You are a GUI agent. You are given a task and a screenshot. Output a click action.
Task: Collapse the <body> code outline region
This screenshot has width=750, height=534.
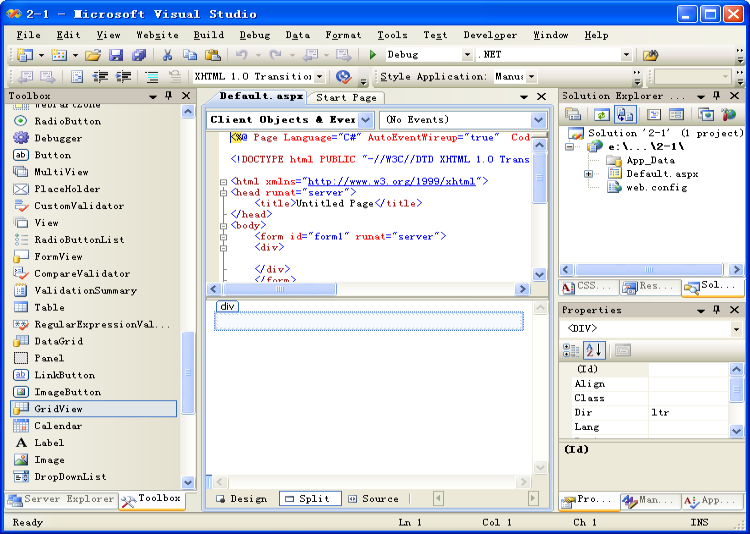click(x=223, y=226)
